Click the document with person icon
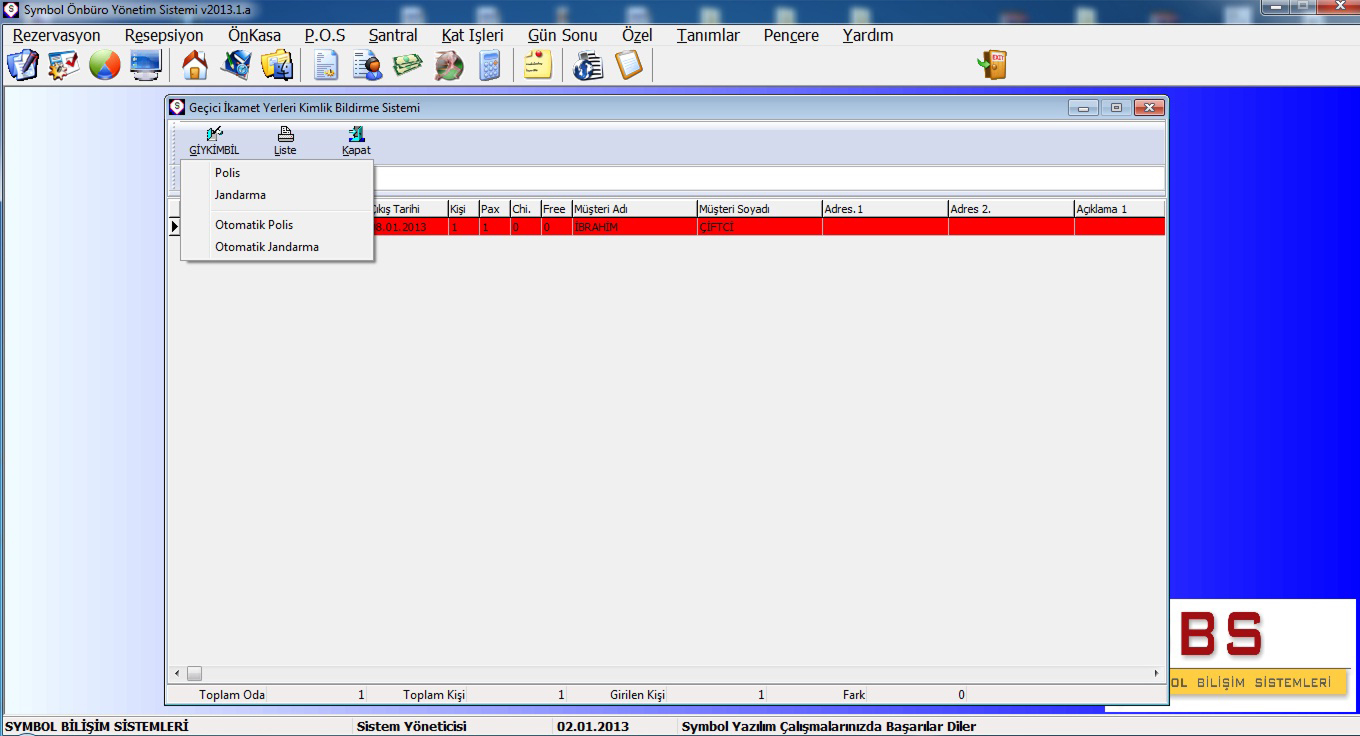The width and height of the screenshot is (1360, 736). (367, 65)
